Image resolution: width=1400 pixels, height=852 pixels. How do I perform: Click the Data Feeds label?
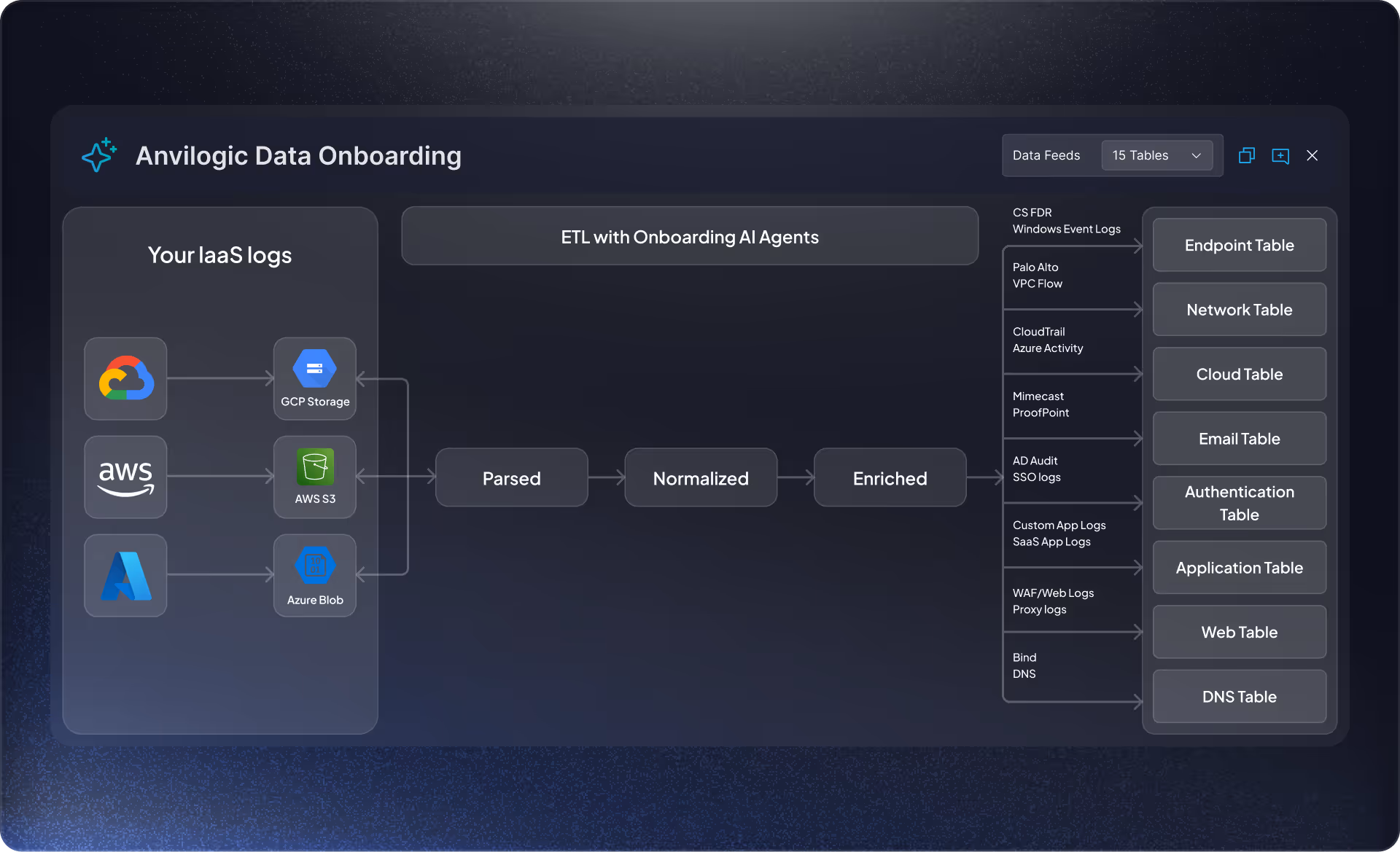1046,155
